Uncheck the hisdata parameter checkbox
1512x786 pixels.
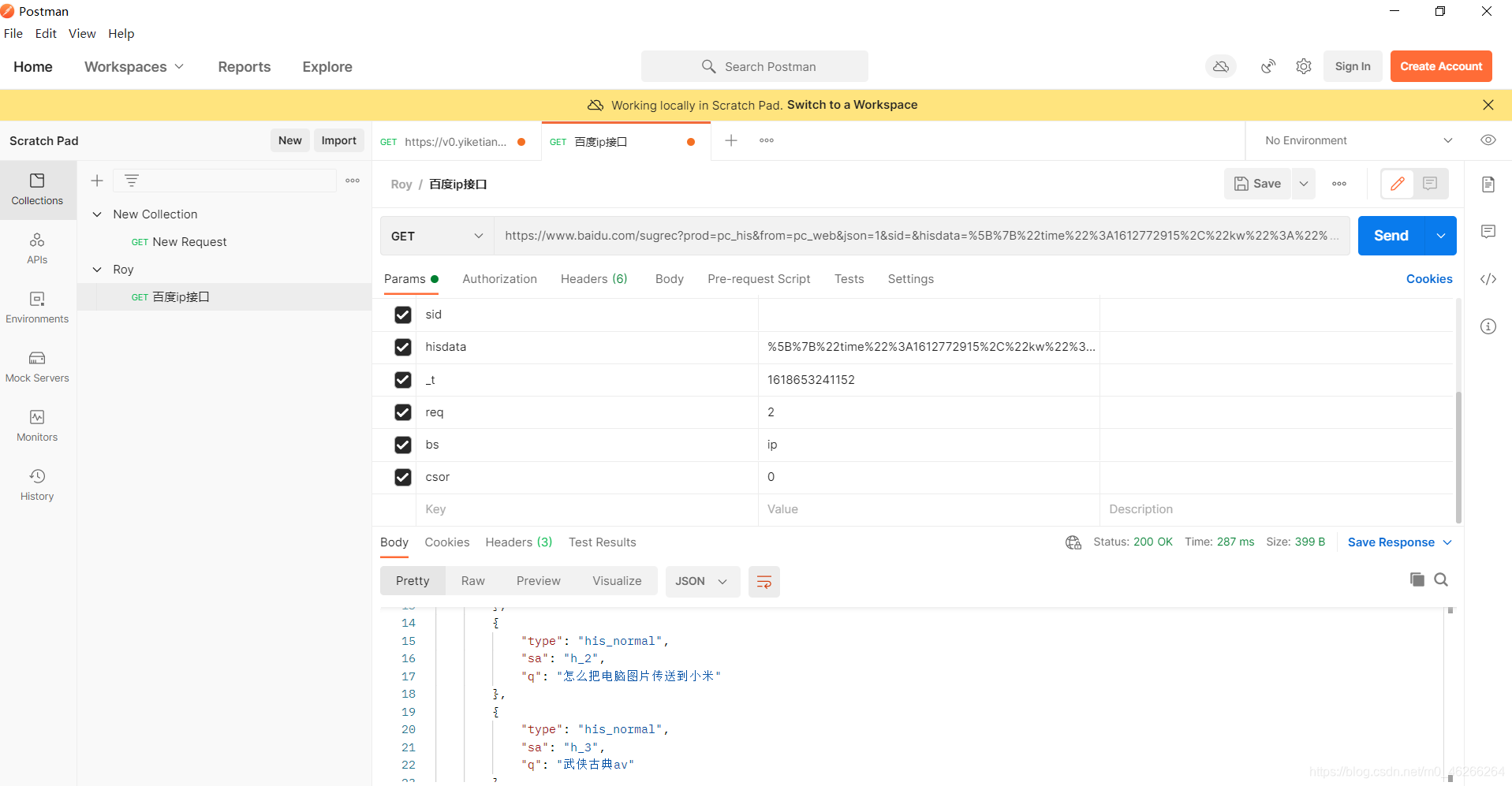403,347
